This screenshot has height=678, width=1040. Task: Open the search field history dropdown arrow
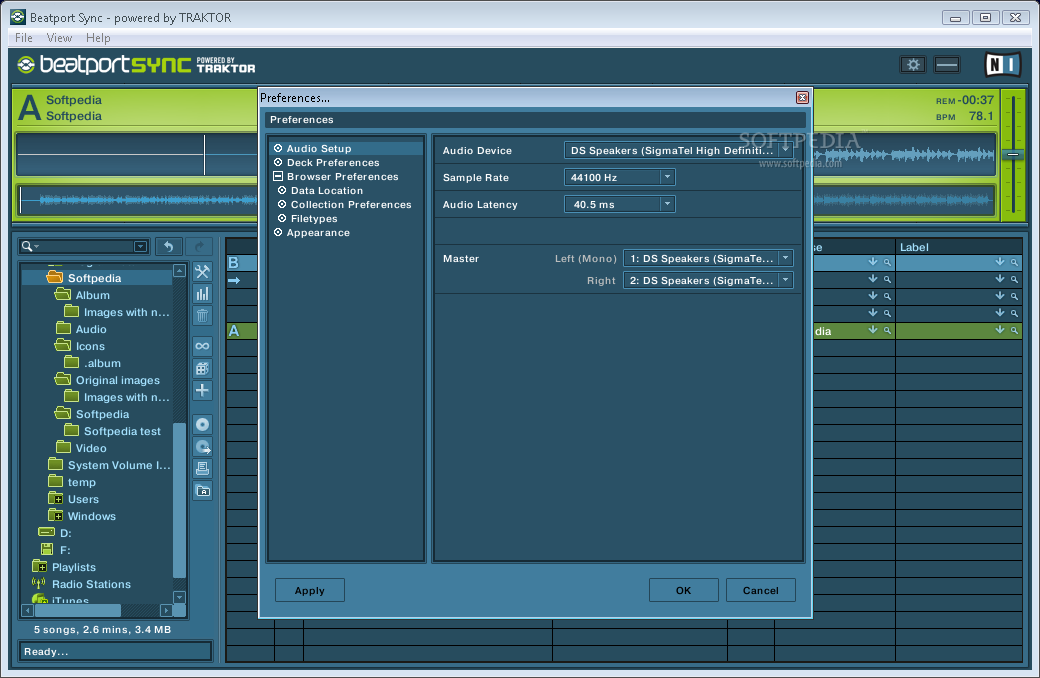pos(140,247)
